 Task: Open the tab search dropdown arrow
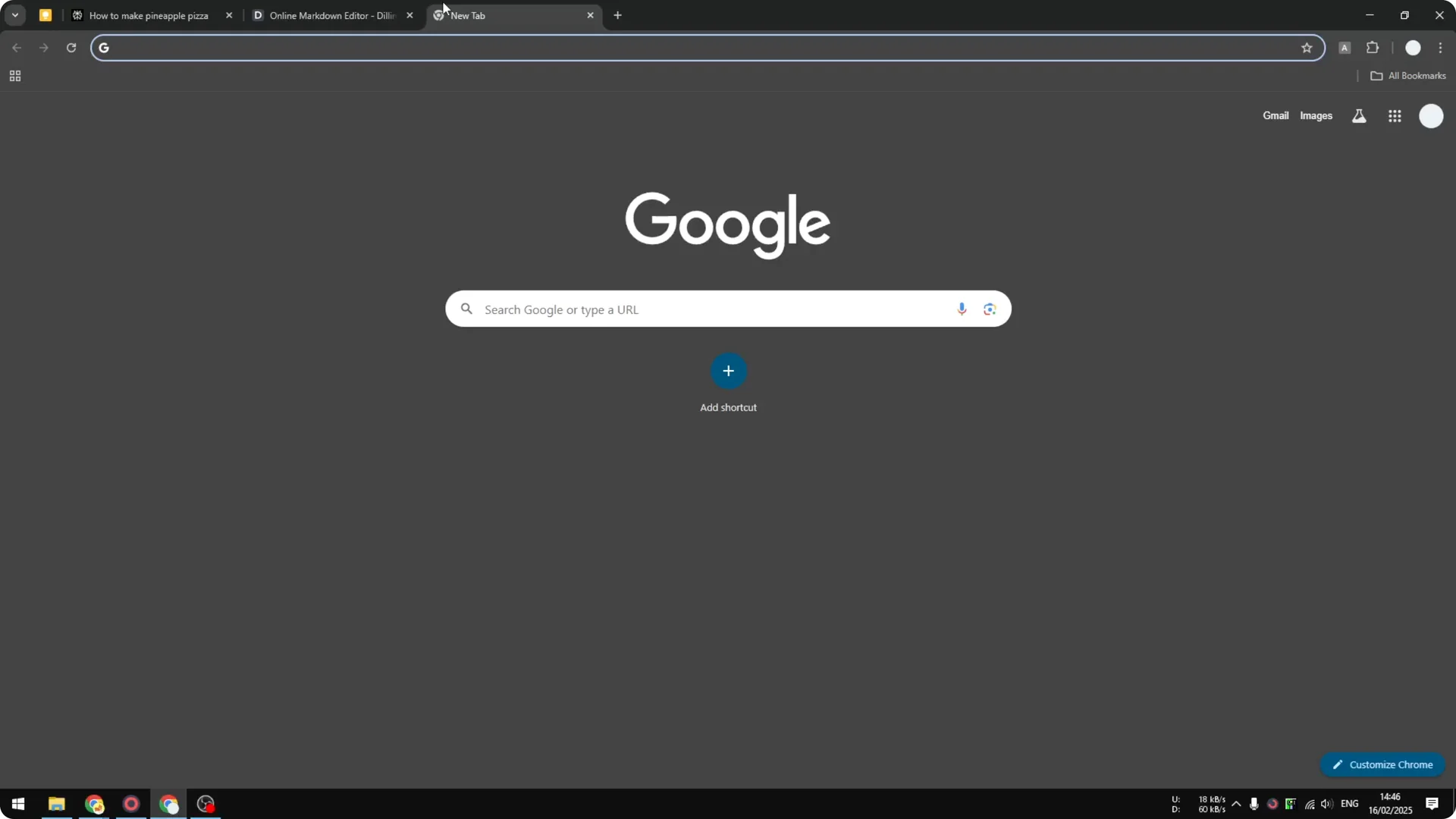click(x=14, y=14)
